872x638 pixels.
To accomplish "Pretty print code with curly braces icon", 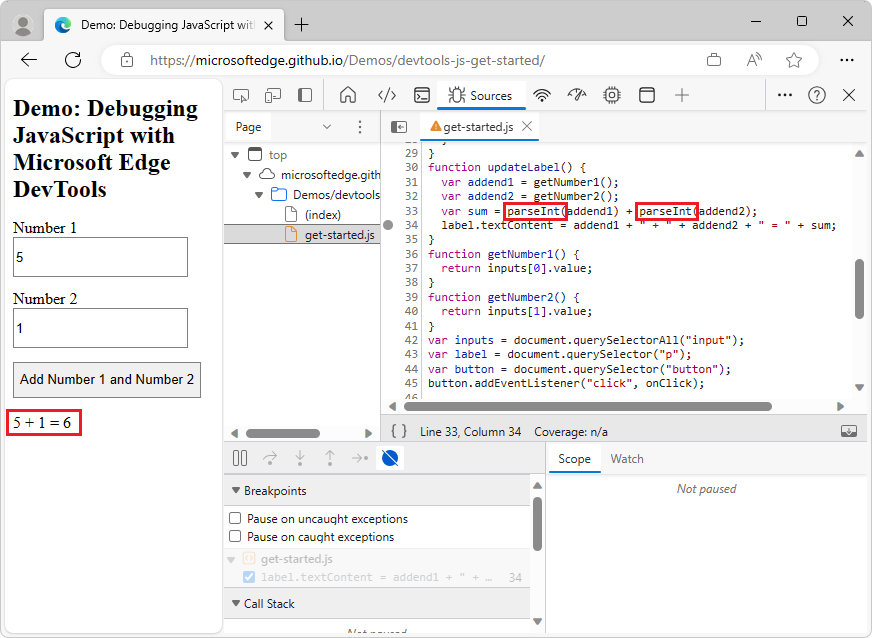I will pyautogui.click(x=399, y=432).
